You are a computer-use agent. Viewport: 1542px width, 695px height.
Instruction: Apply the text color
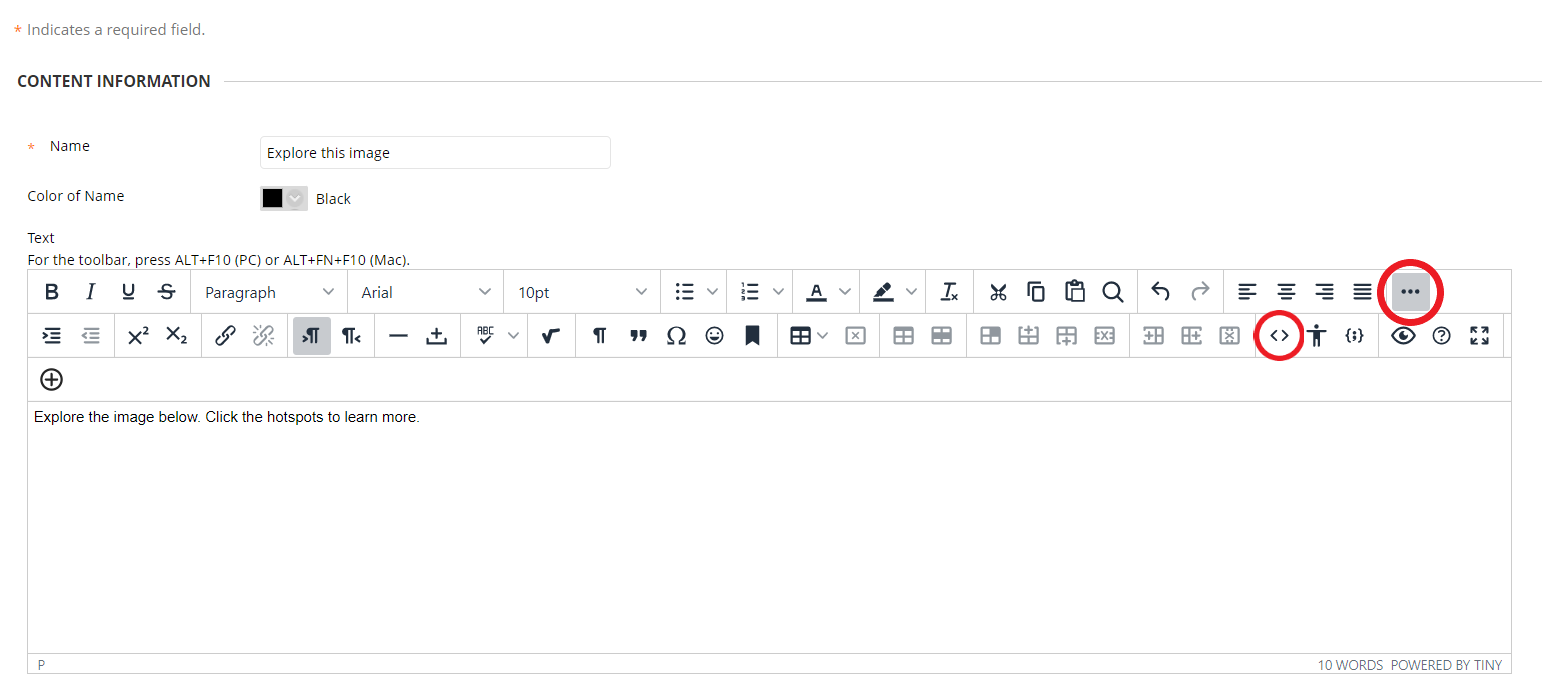click(x=816, y=292)
